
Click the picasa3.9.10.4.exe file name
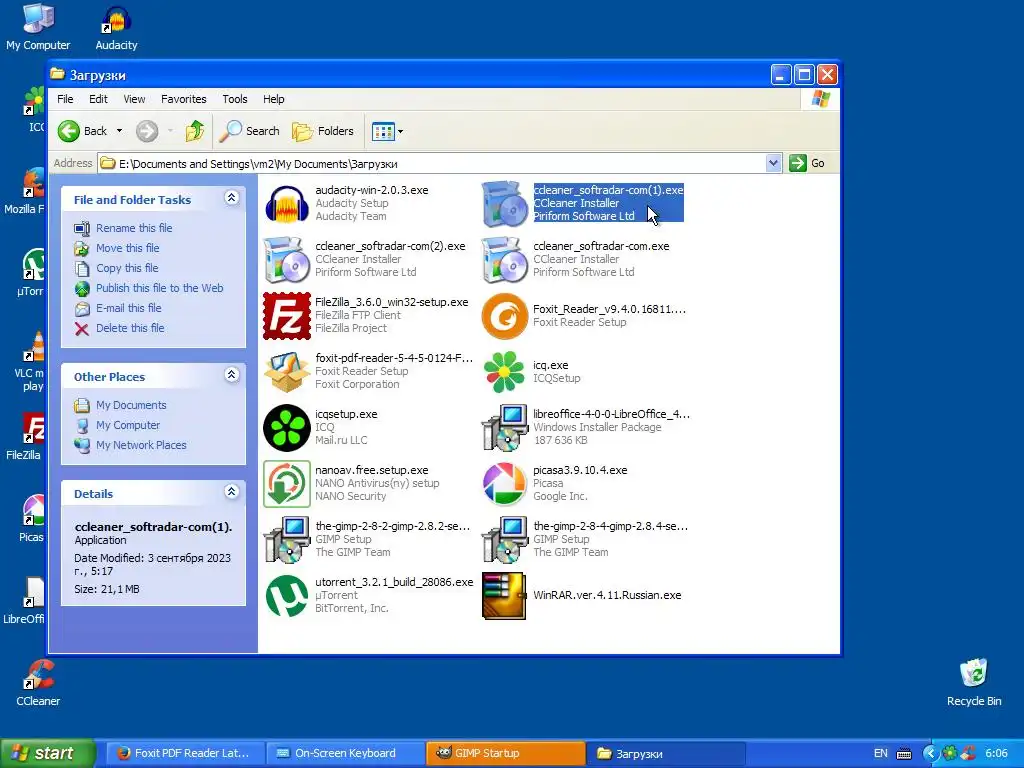point(580,470)
